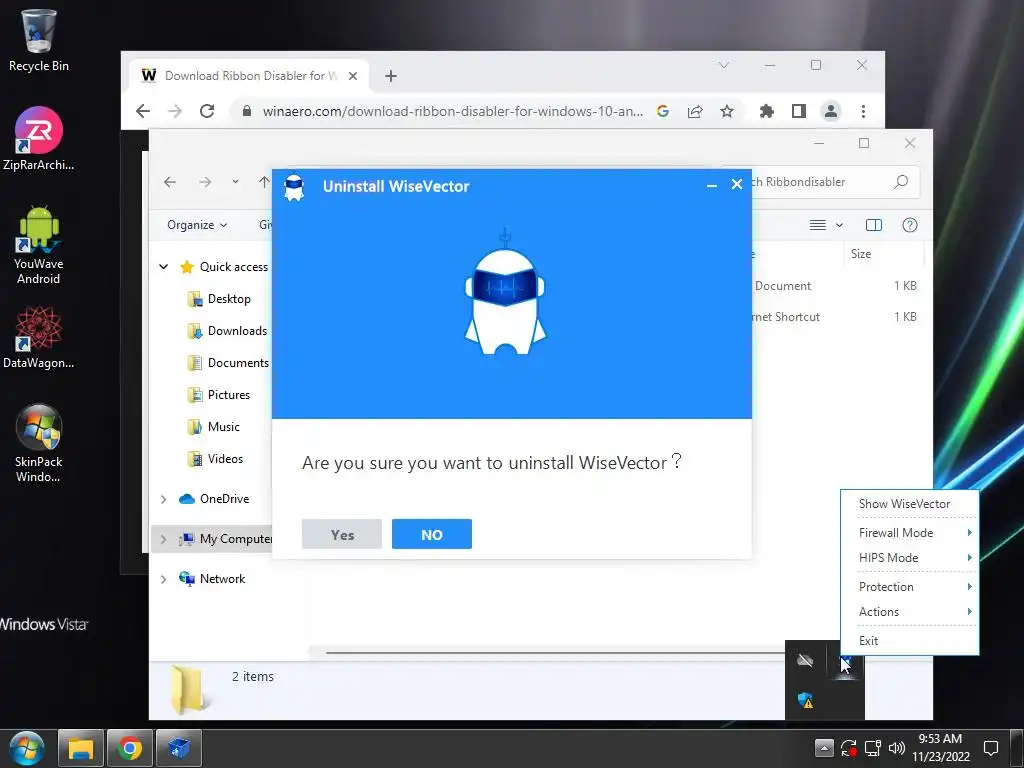Open the Recycle Bin desktop icon
The image size is (1024, 768).
[x=39, y=40]
